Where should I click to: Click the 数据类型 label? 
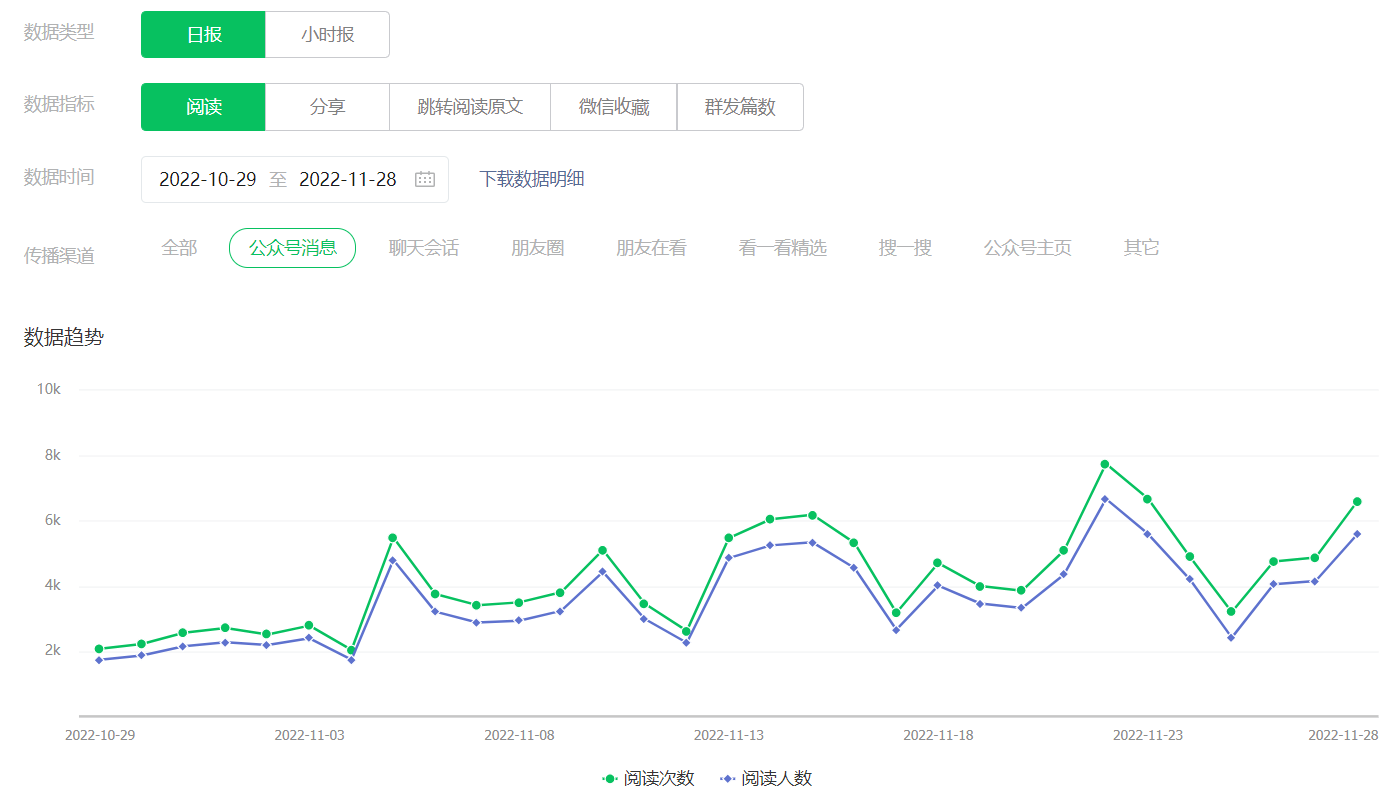[59, 32]
